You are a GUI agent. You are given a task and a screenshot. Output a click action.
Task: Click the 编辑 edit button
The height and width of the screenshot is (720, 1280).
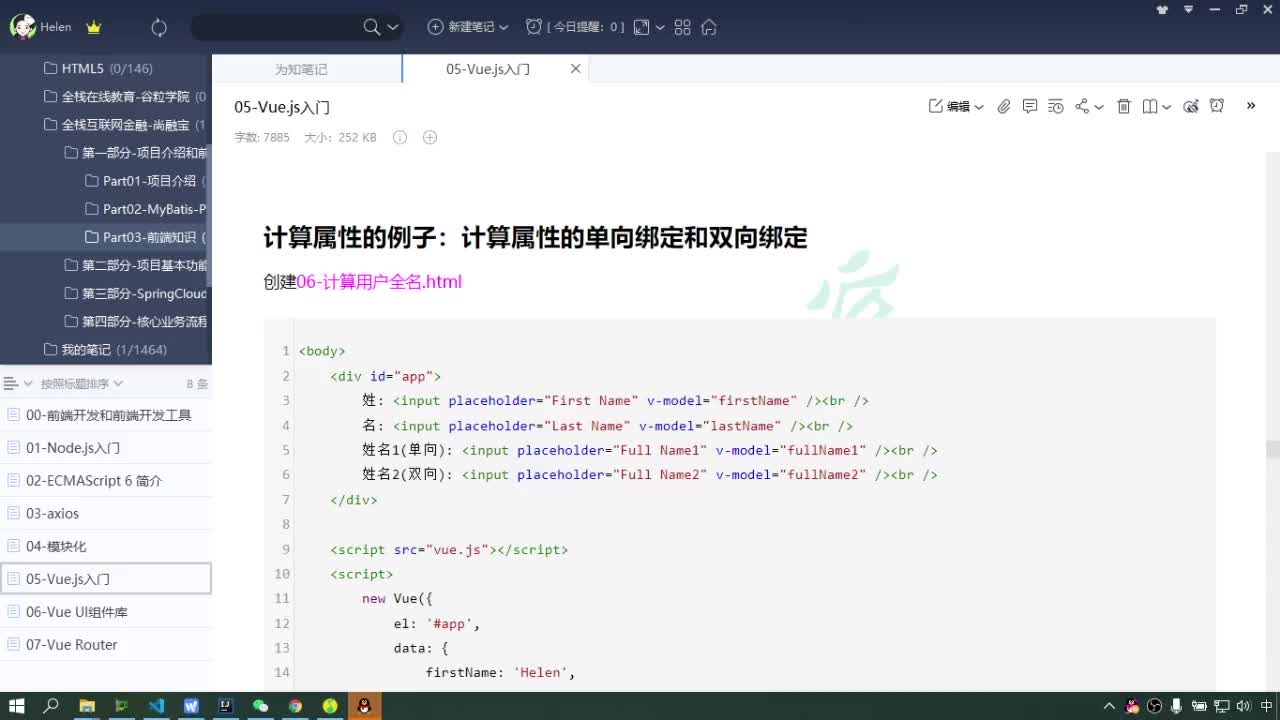coord(950,106)
